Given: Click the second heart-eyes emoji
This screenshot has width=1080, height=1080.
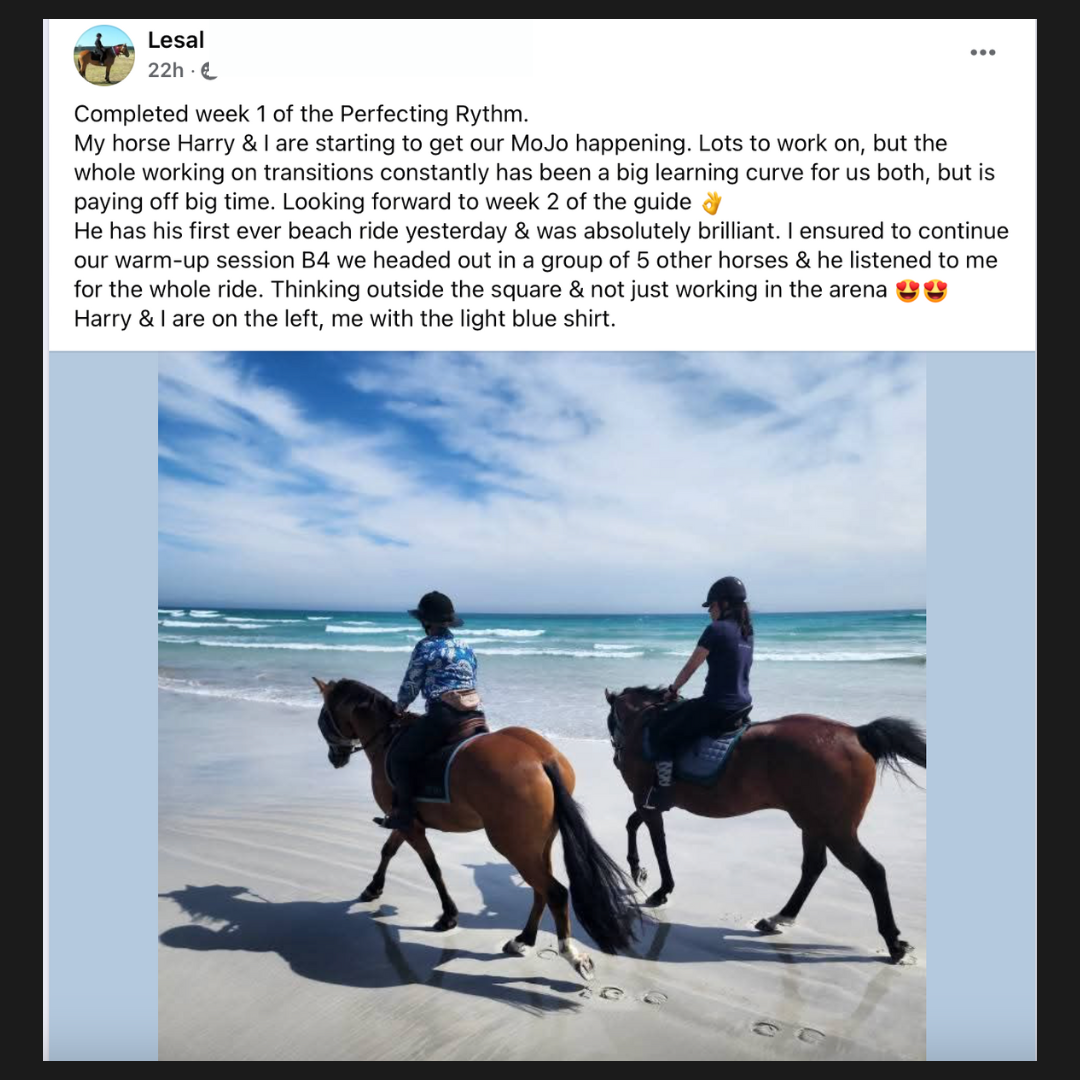Looking at the screenshot, I should (x=935, y=291).
